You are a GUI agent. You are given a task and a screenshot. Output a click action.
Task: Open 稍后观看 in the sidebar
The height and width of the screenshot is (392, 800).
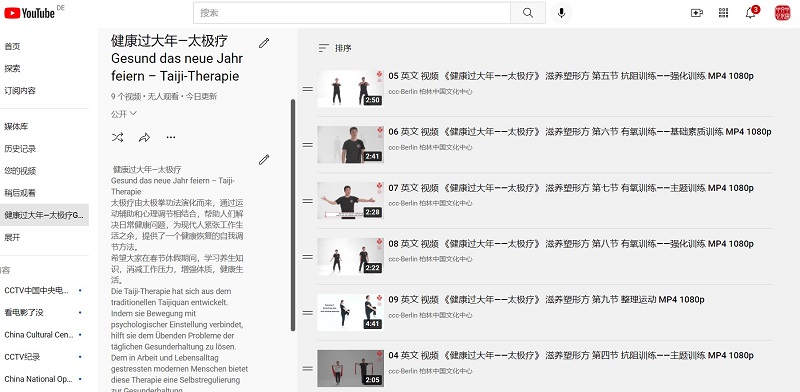coord(20,193)
